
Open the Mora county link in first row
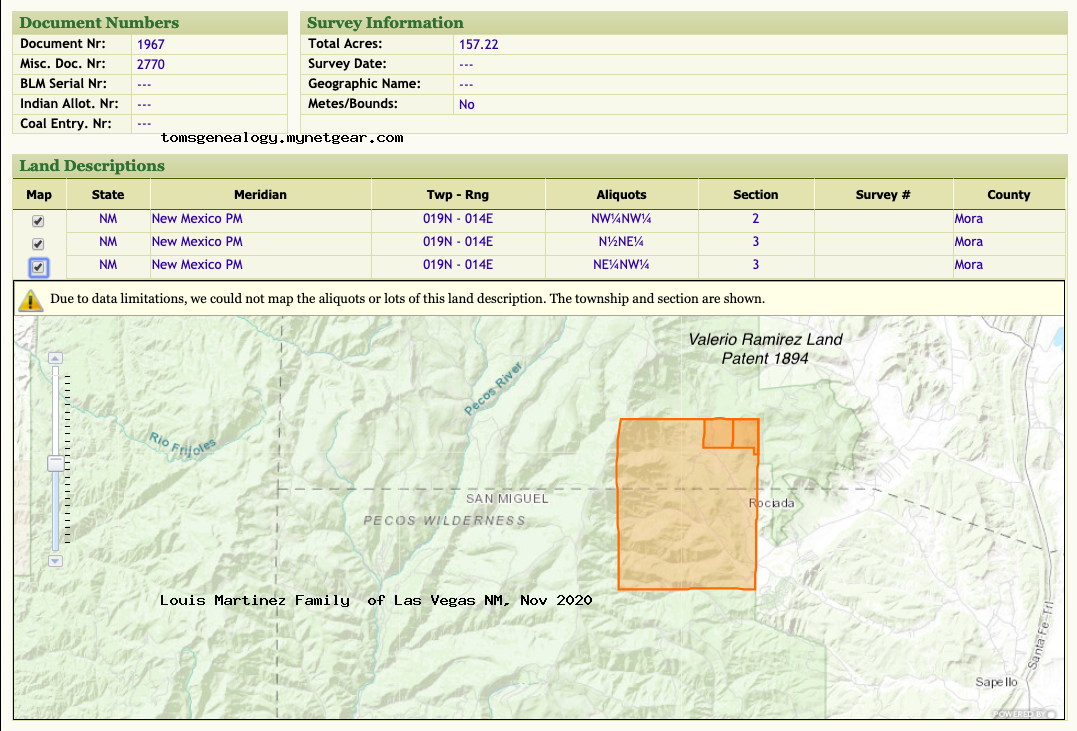(968, 219)
